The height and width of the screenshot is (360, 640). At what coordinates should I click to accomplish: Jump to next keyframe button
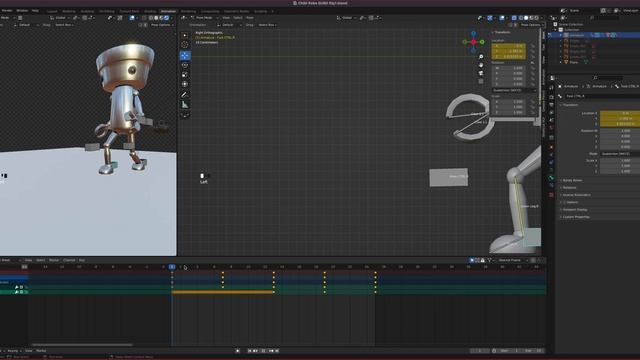click(271, 351)
